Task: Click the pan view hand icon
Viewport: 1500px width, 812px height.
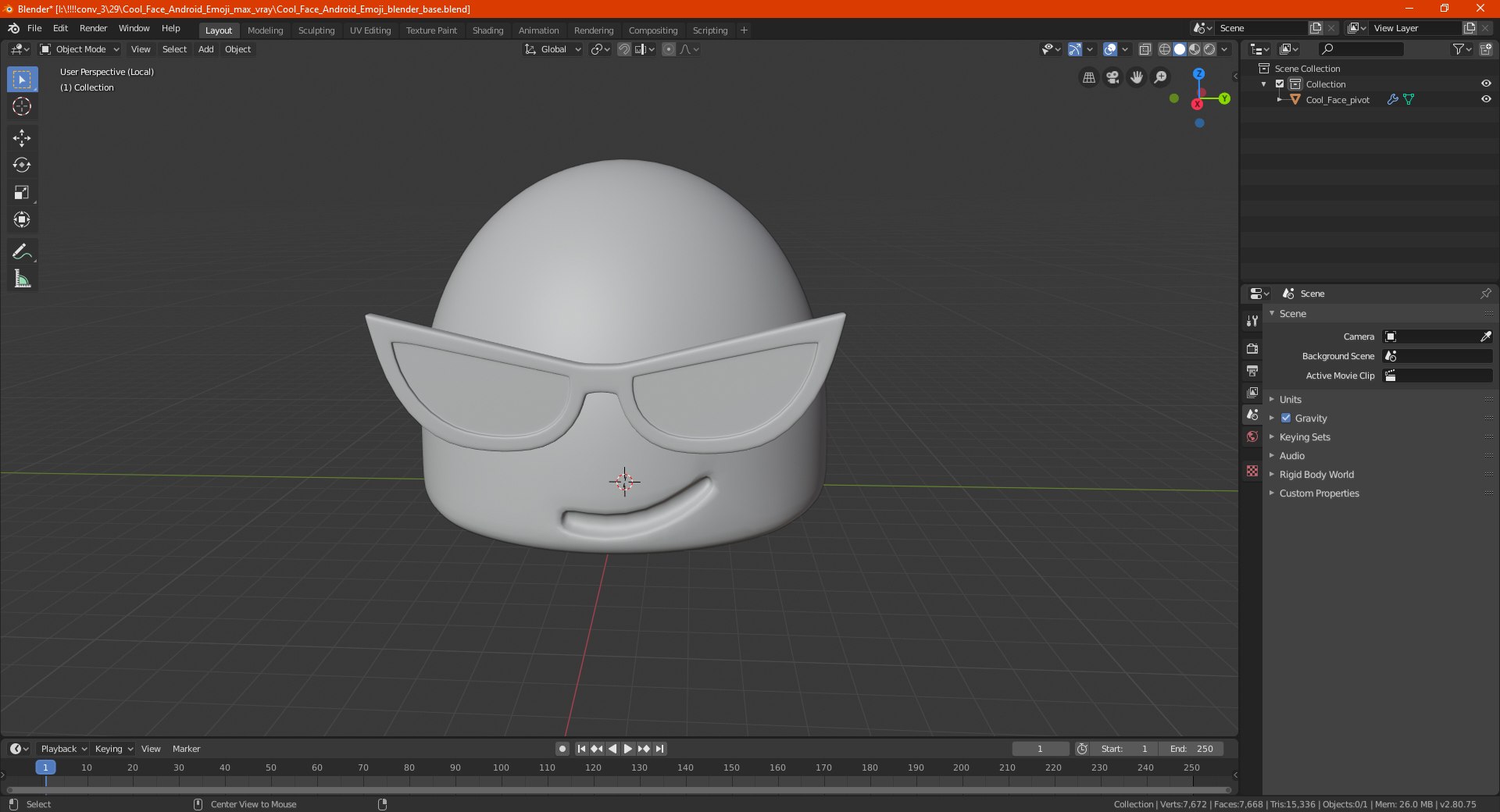Action: coord(1137,77)
